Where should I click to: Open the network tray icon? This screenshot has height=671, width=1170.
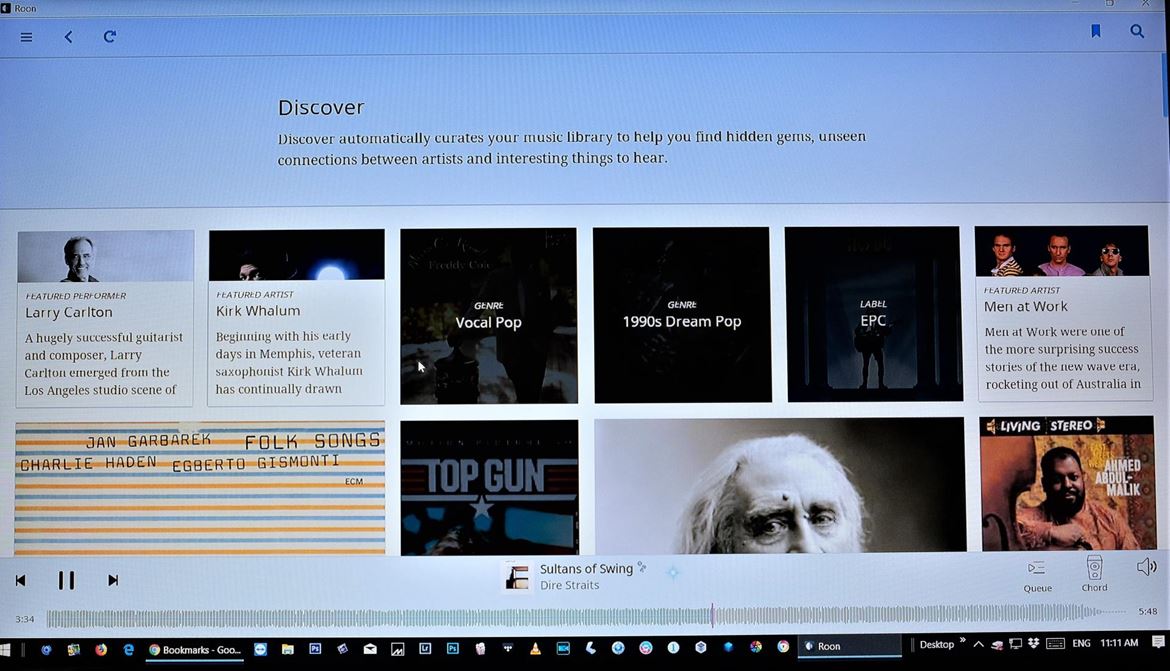1015,643
